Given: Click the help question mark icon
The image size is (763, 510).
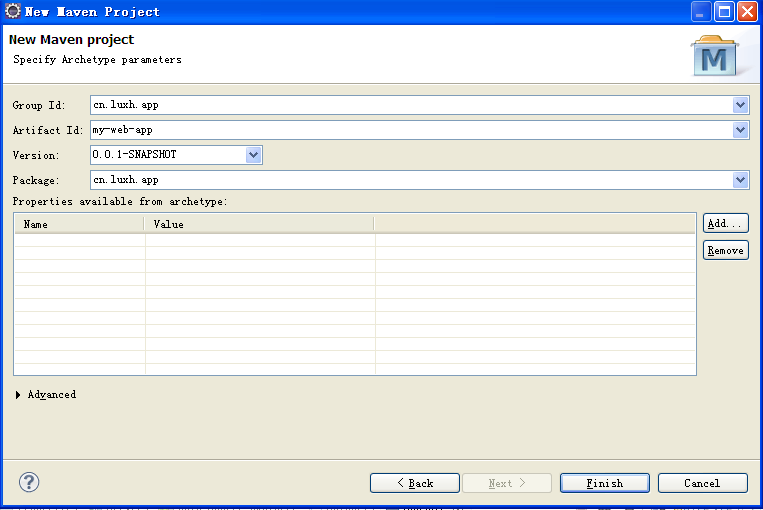Looking at the screenshot, I should tap(29, 482).
